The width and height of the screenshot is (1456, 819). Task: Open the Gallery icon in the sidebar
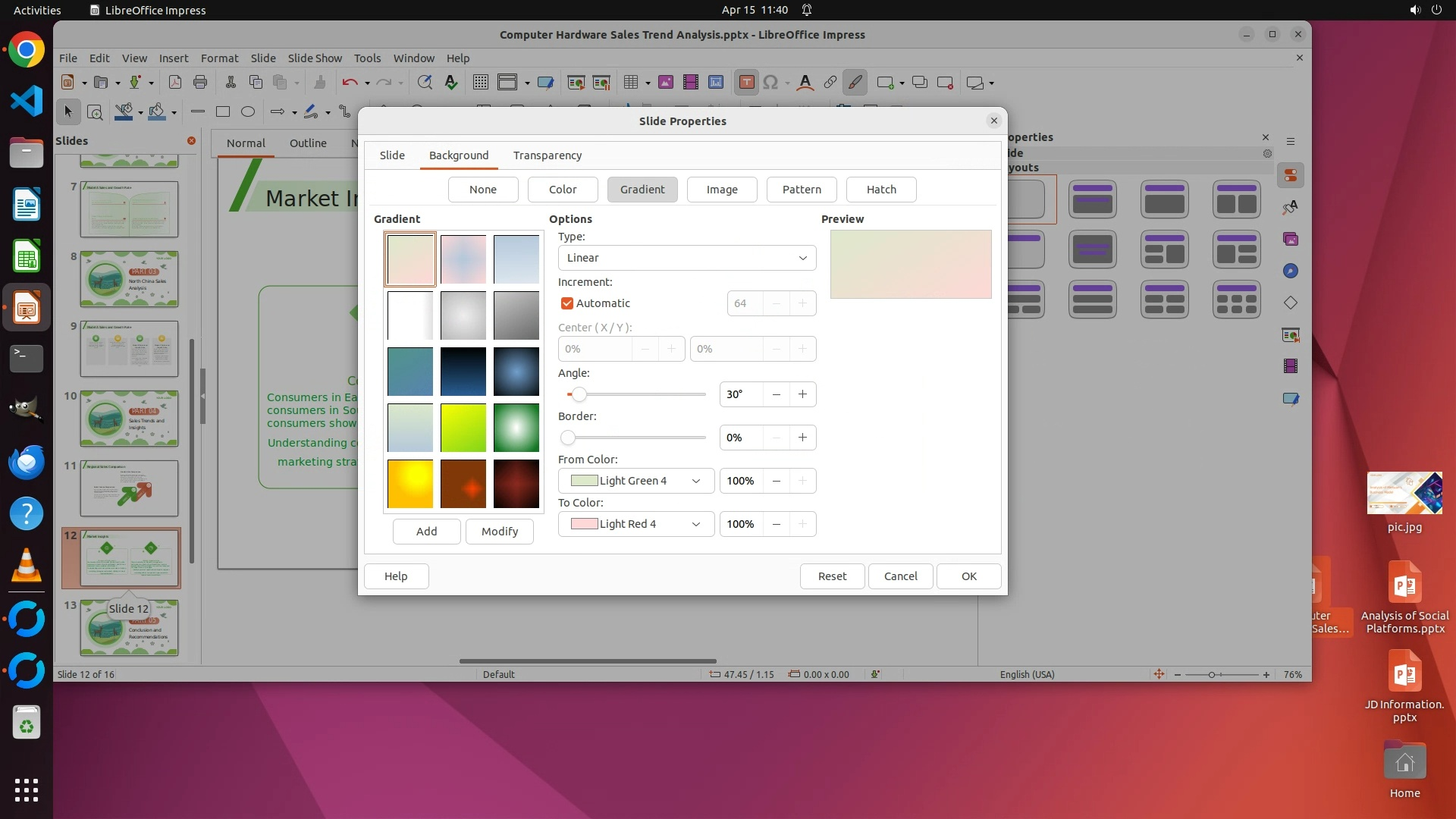click(1290, 239)
